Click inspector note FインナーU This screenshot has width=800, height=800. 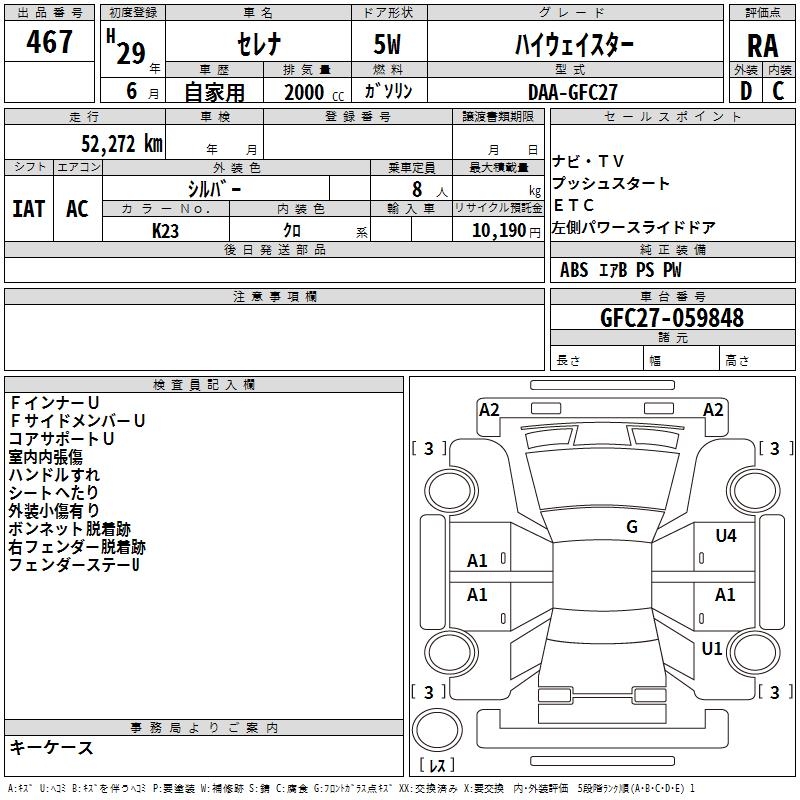click(54, 403)
